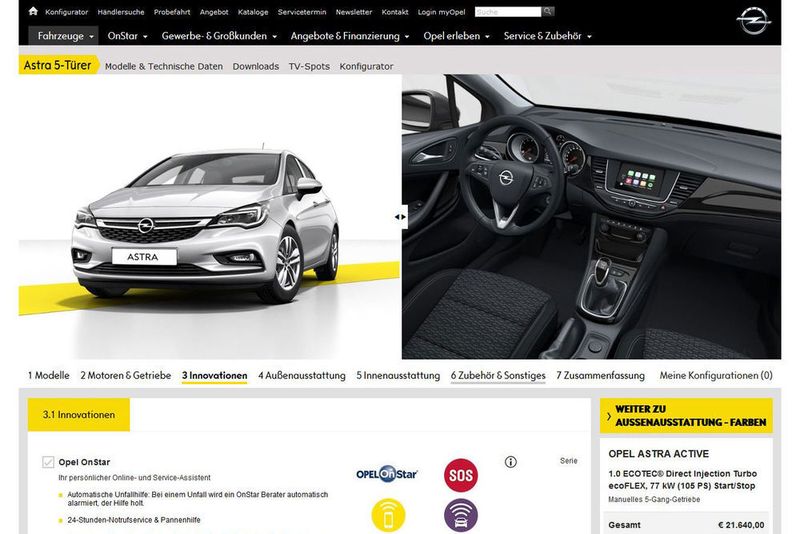The image size is (800, 534).
Task: Open the 4 Außenausstattung step
Action: coord(302,375)
